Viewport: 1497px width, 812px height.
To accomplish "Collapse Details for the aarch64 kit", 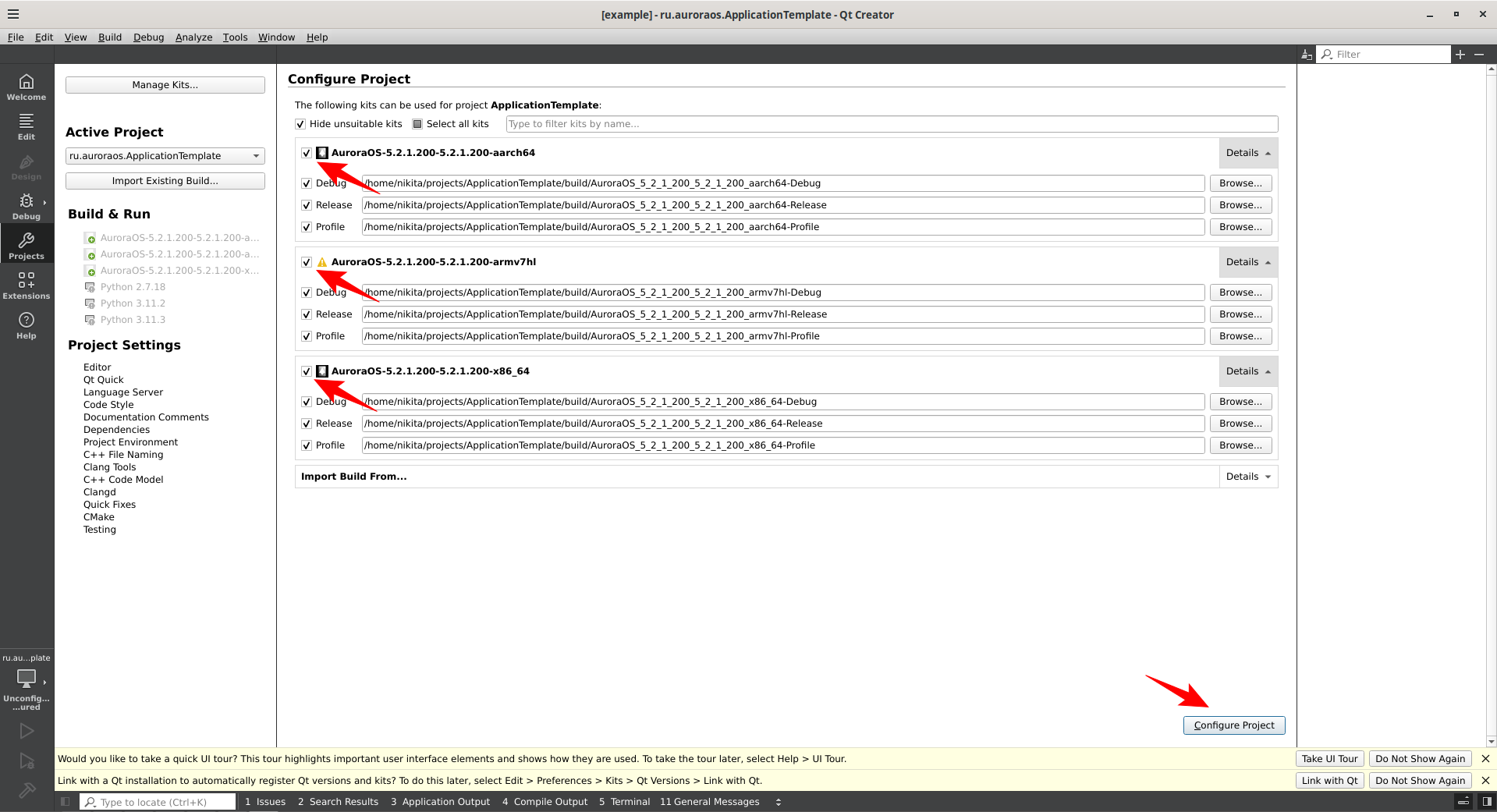I will (x=1248, y=153).
